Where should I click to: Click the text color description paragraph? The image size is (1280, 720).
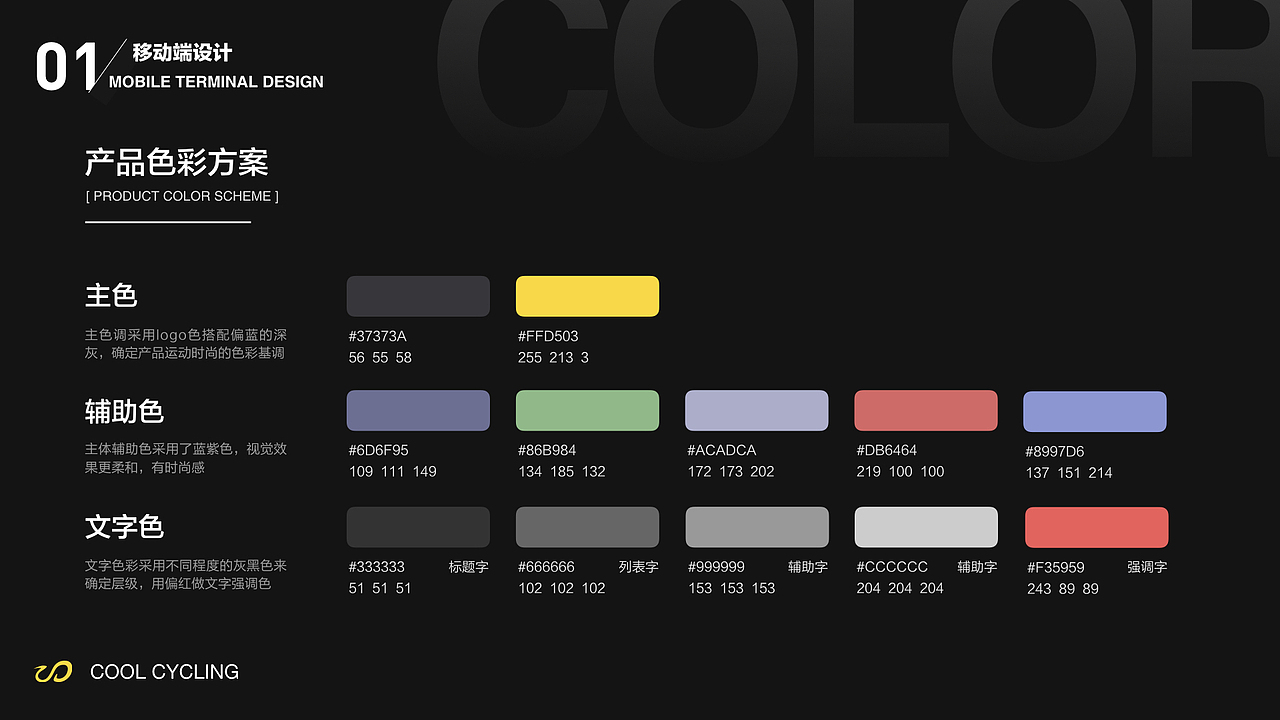click(186, 574)
